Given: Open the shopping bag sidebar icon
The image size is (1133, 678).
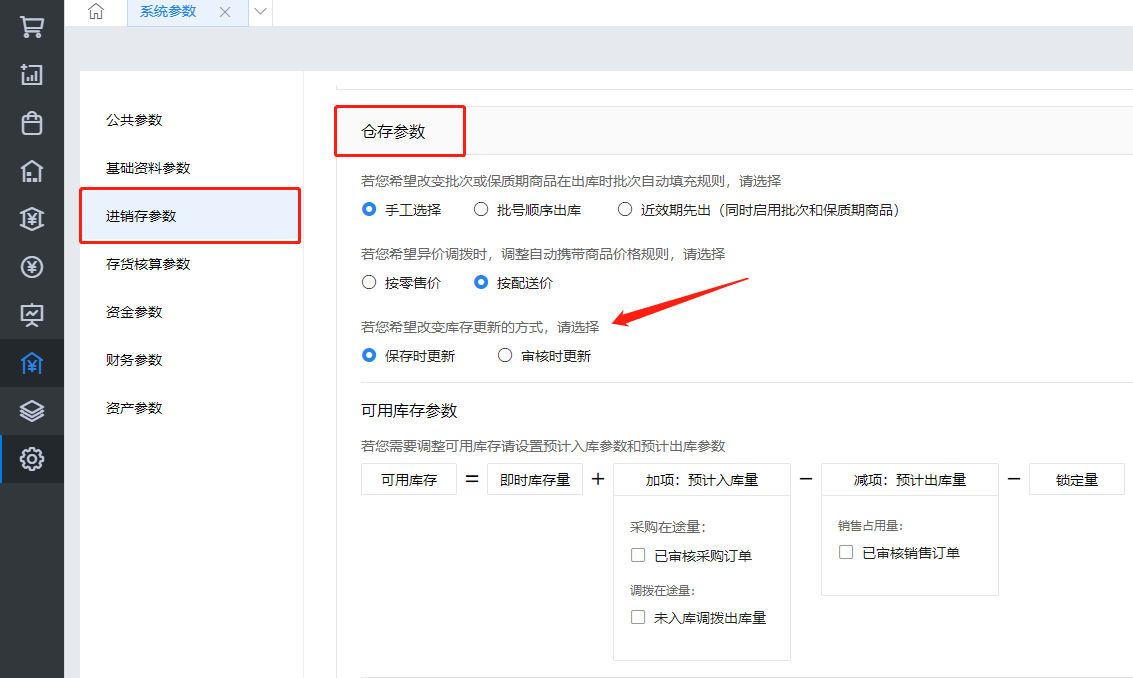Looking at the screenshot, I should [32, 123].
